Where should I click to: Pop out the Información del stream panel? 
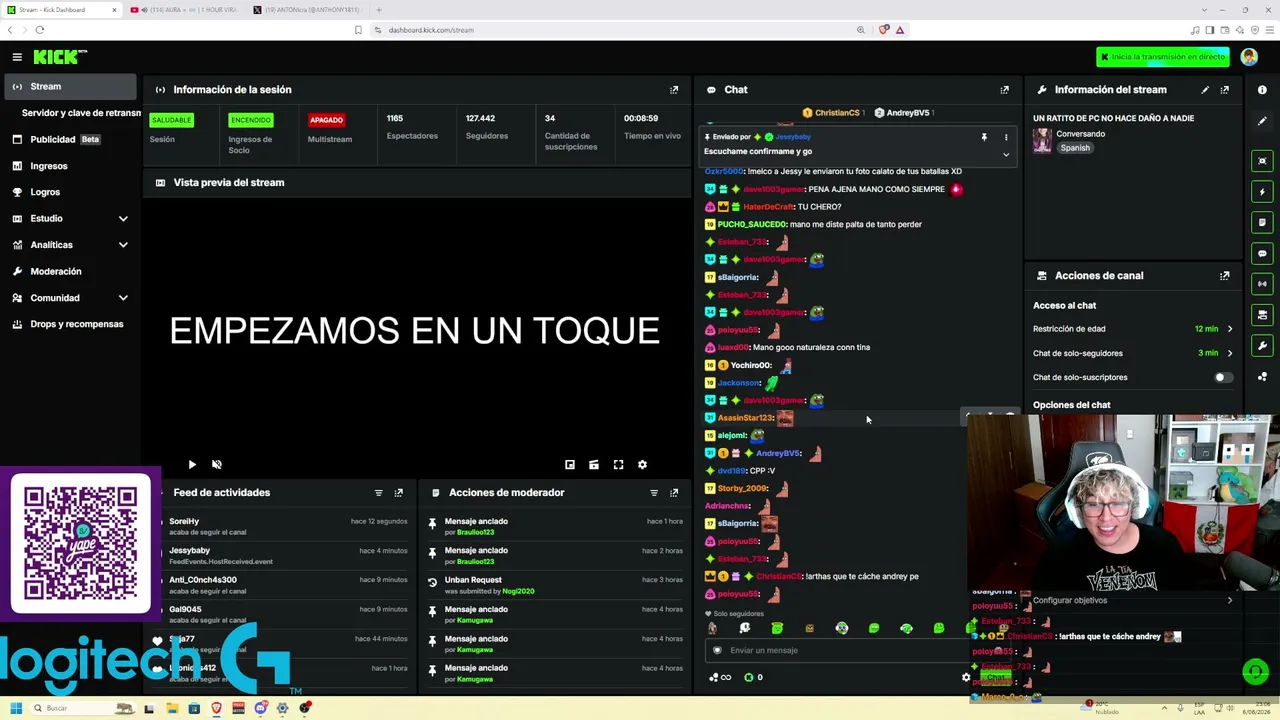[x=1225, y=90]
